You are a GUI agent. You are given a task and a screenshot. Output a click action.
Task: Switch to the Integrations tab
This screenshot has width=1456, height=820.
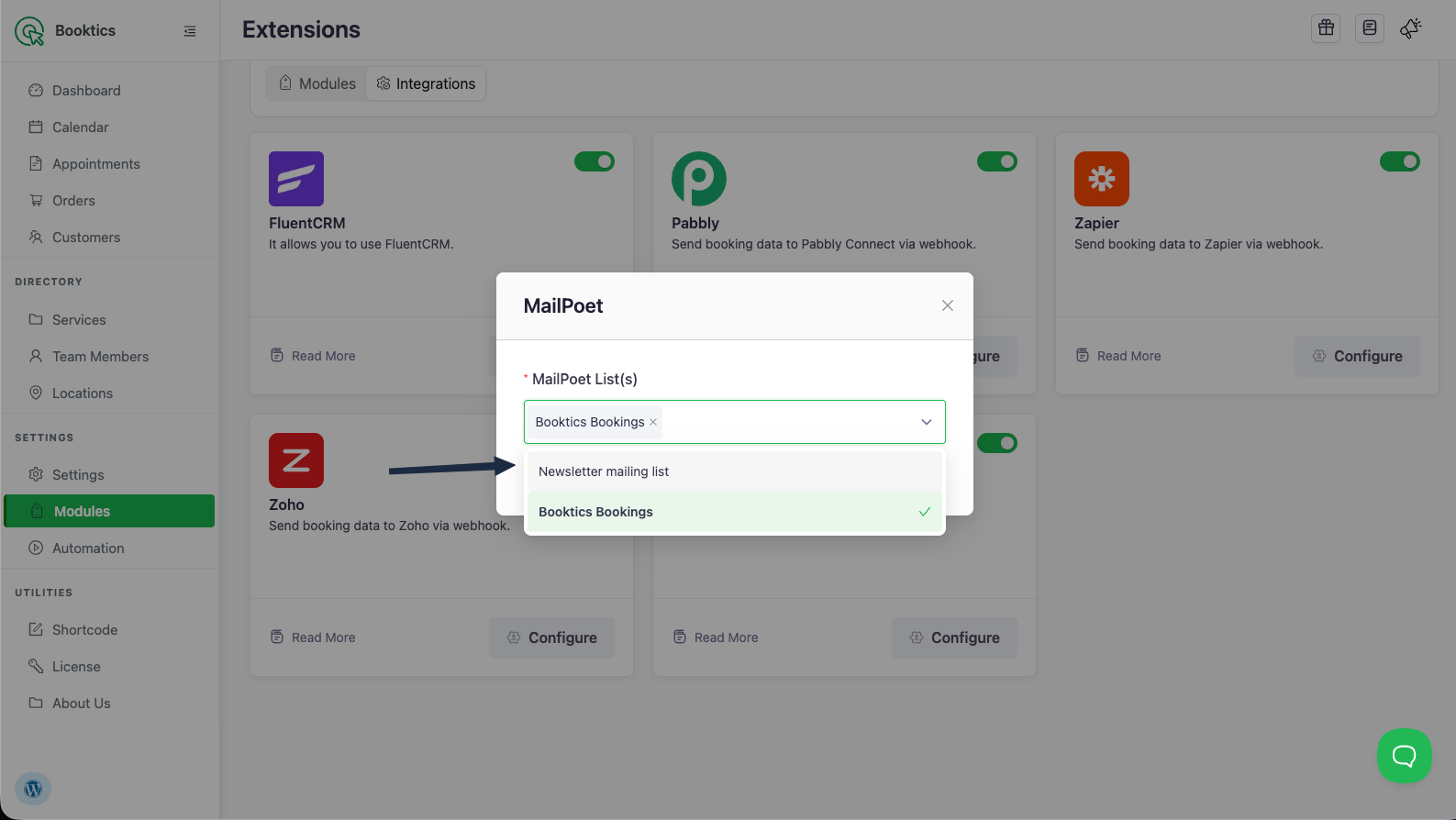pyautogui.click(x=426, y=83)
